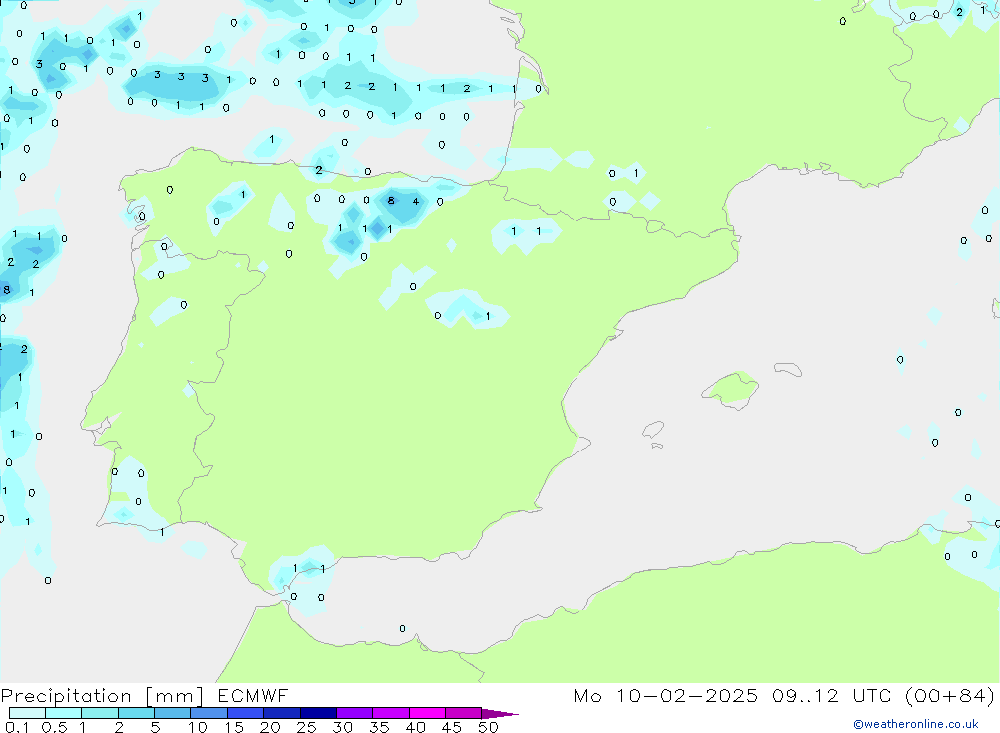The image size is (1000, 733).
Task: Click the 'Precipitation [mm]' title text
Action: tap(102, 696)
